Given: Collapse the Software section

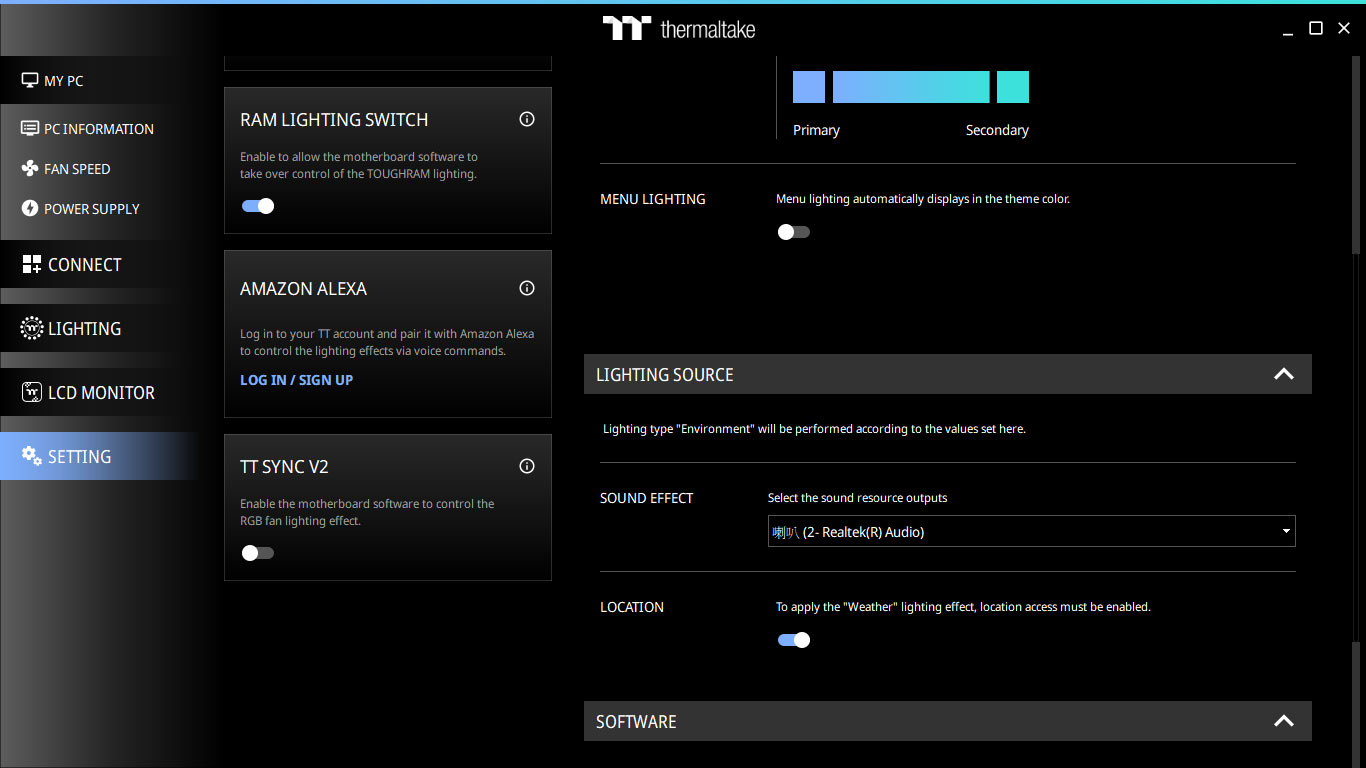Looking at the screenshot, I should [x=1283, y=722].
